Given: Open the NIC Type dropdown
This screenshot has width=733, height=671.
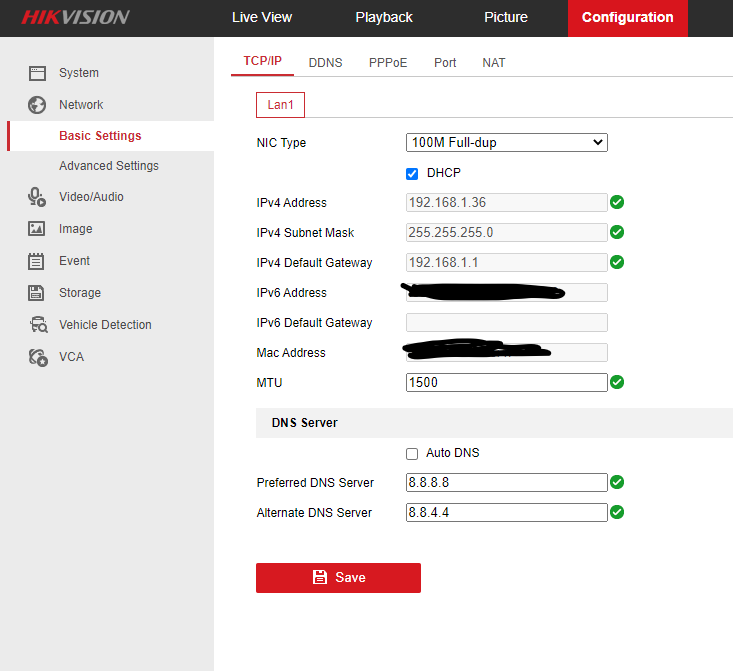Looking at the screenshot, I should pyautogui.click(x=506, y=143).
